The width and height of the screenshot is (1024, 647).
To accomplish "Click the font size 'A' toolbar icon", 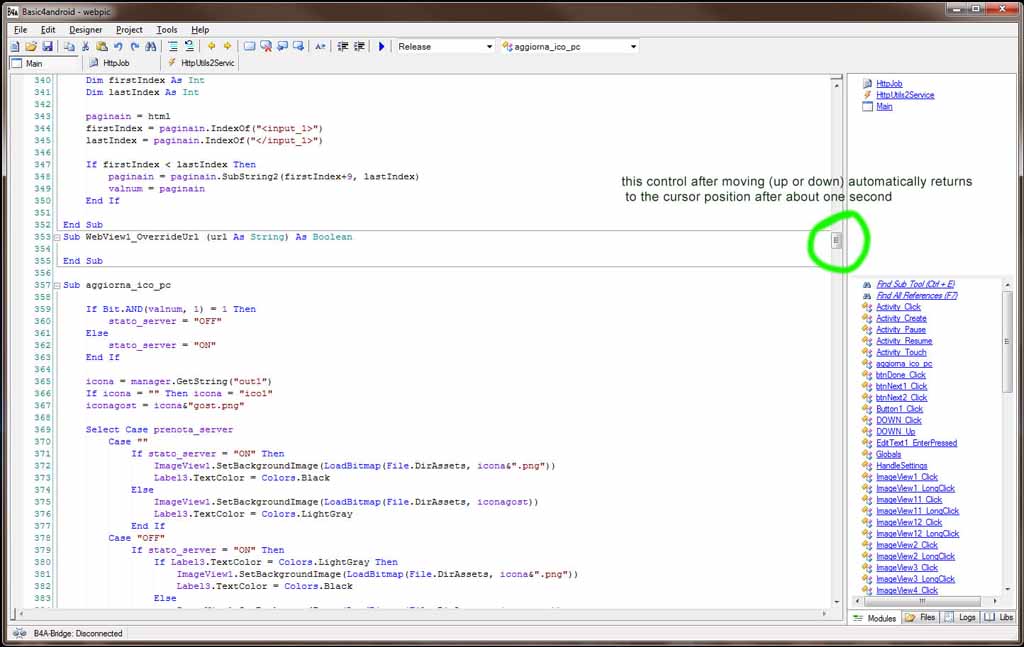I will (320, 46).
